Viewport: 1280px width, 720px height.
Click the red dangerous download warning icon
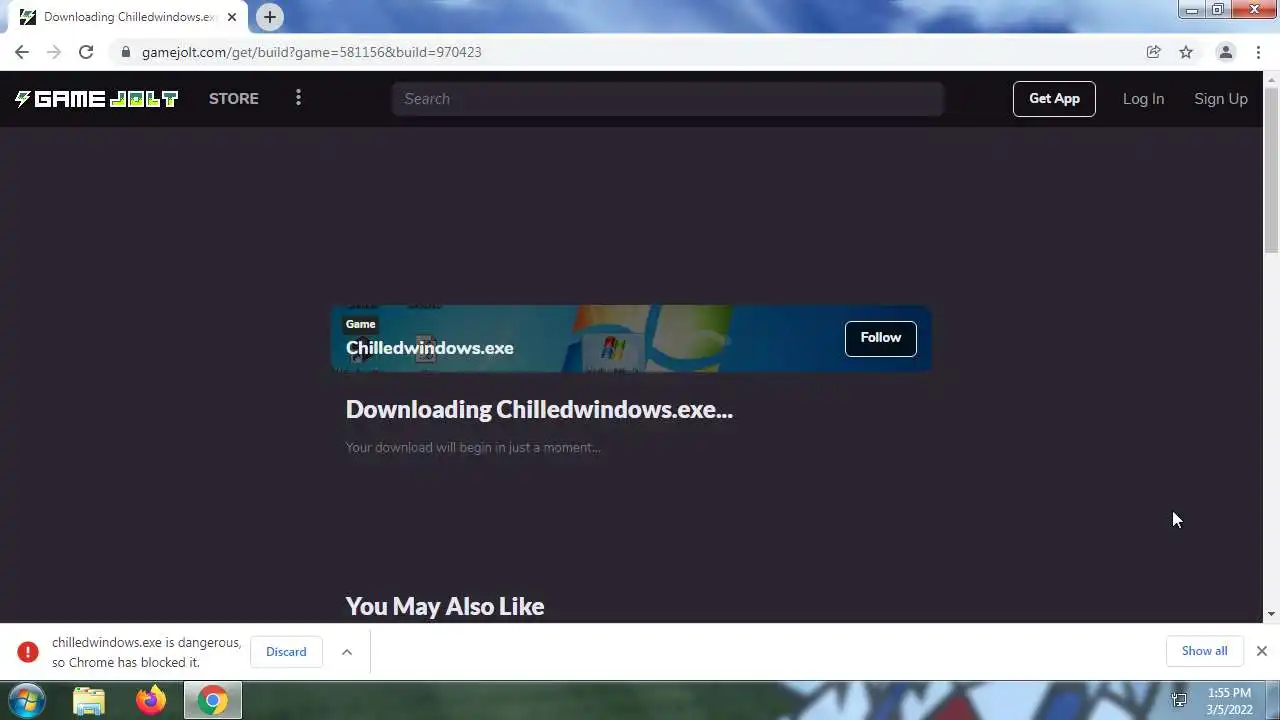point(28,652)
